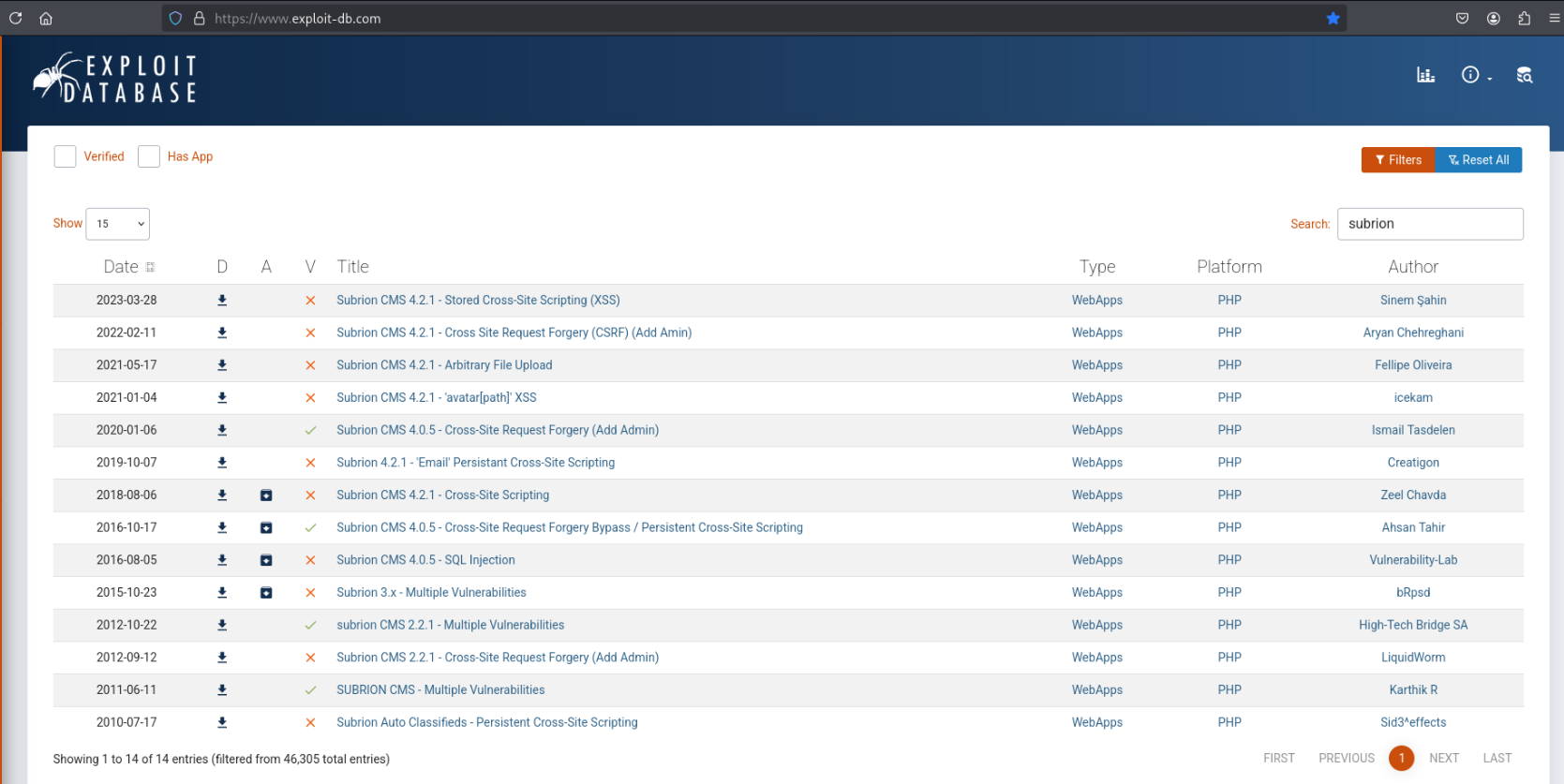View author High-Tech Bridge SA exploits

pos(1413,625)
